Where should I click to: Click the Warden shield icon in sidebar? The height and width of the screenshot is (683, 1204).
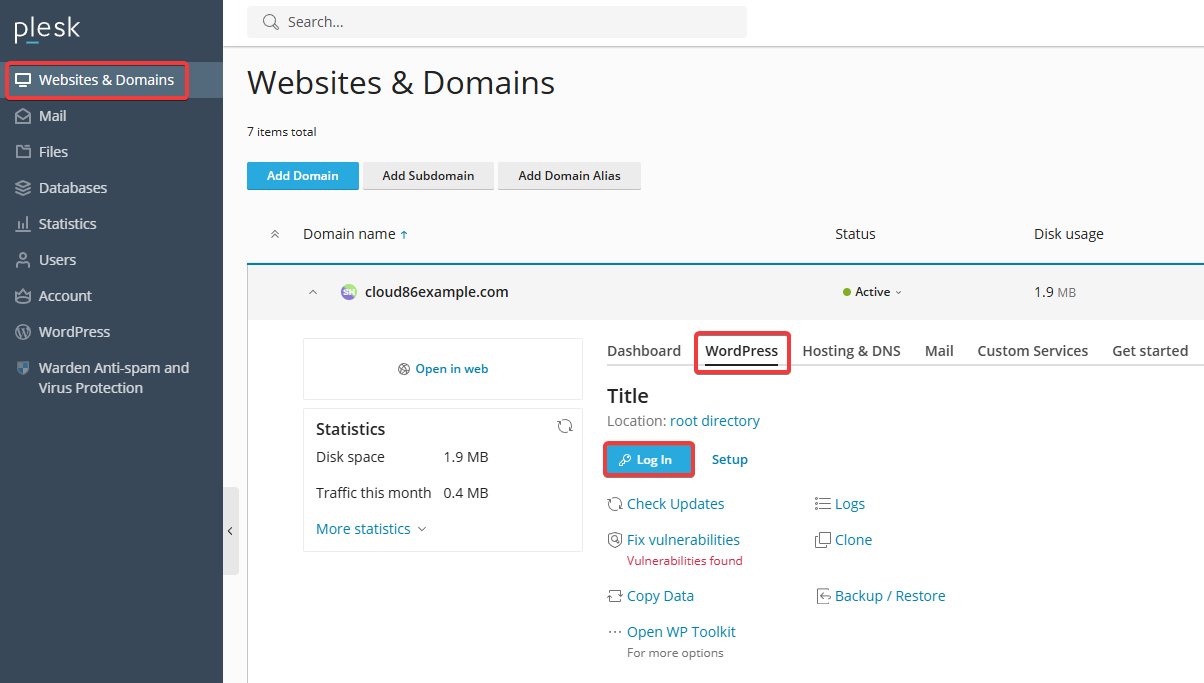pyautogui.click(x=23, y=368)
